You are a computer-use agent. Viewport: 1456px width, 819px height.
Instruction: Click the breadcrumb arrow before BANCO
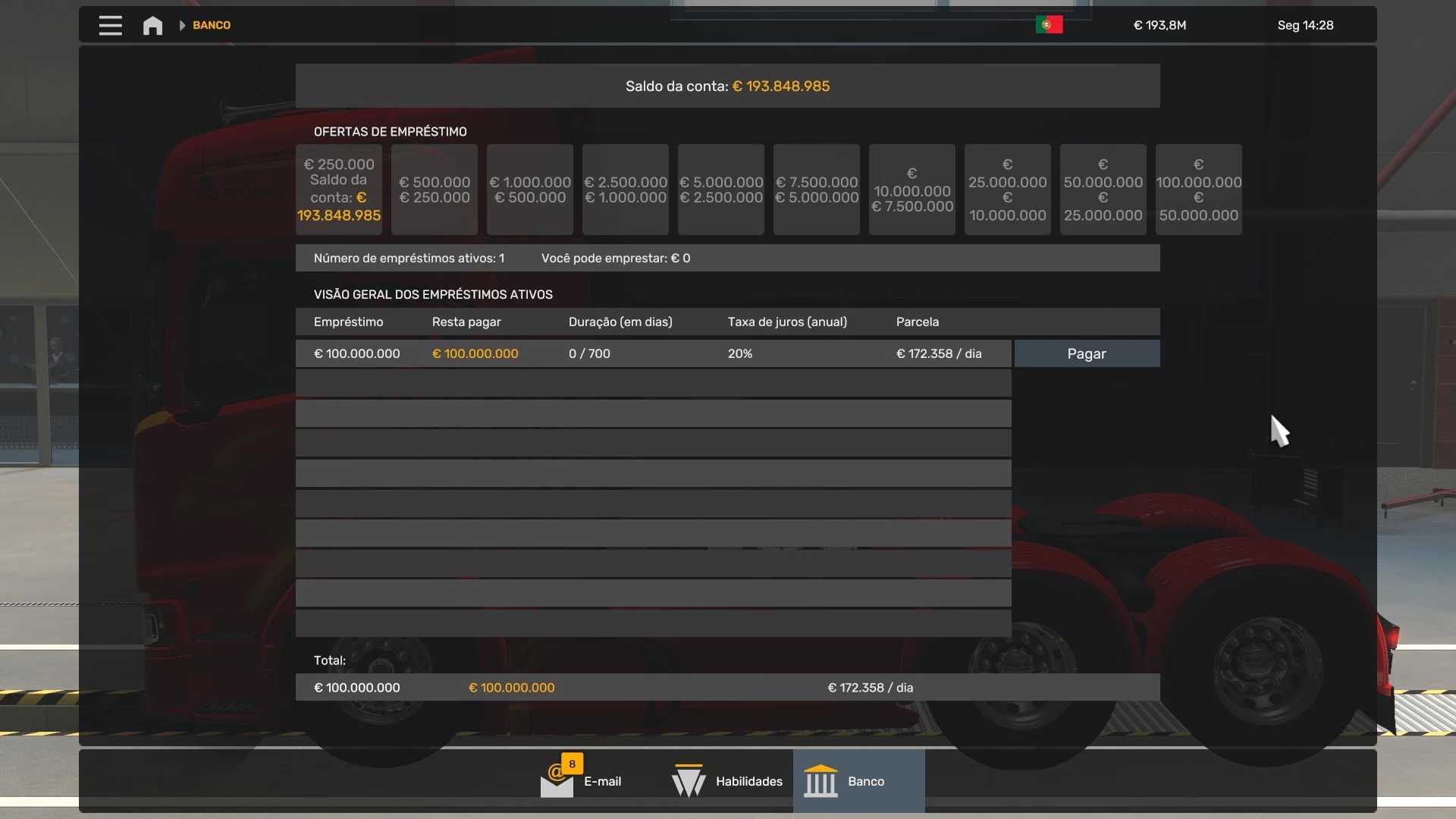[182, 25]
